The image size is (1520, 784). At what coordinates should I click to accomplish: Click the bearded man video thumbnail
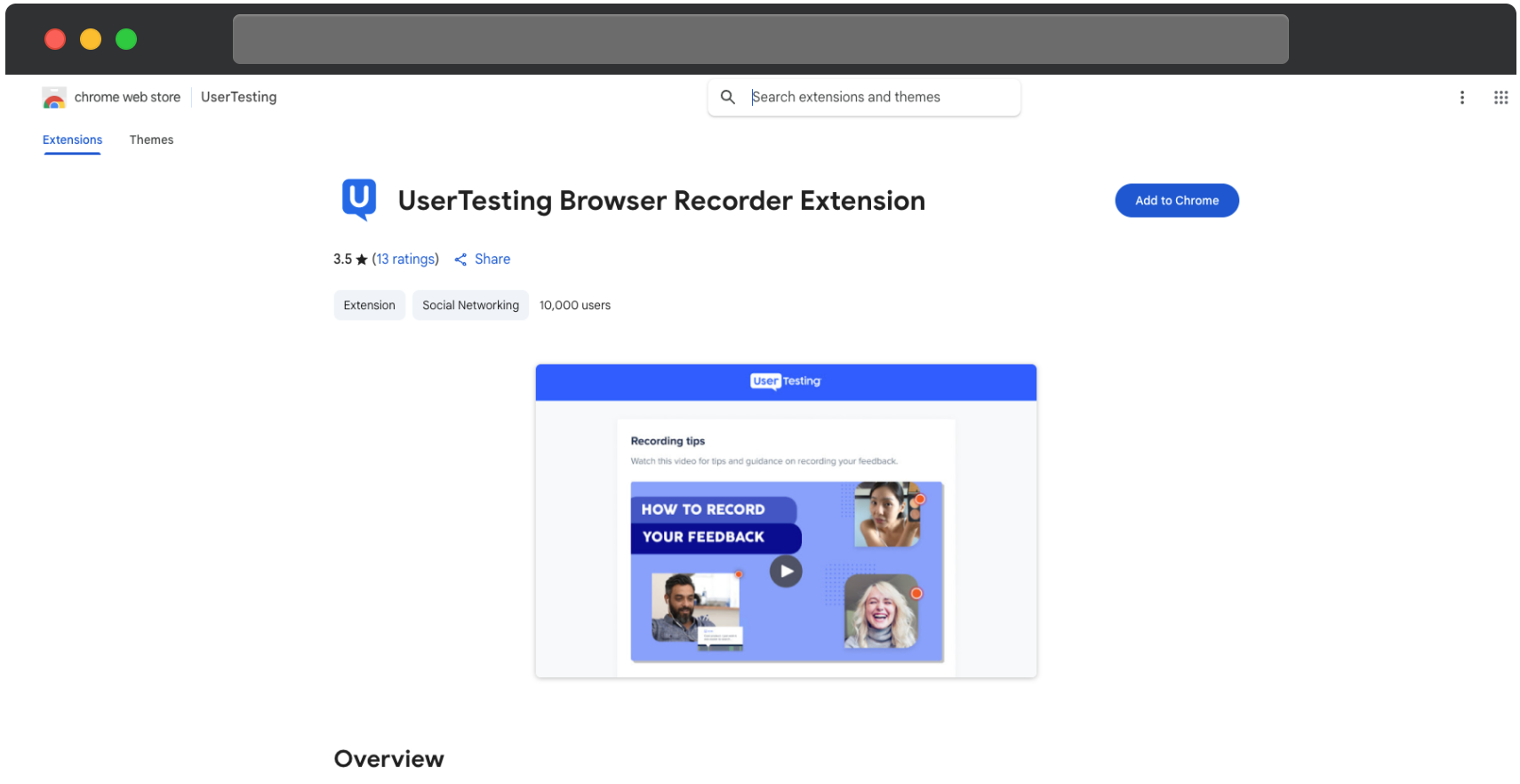point(697,611)
